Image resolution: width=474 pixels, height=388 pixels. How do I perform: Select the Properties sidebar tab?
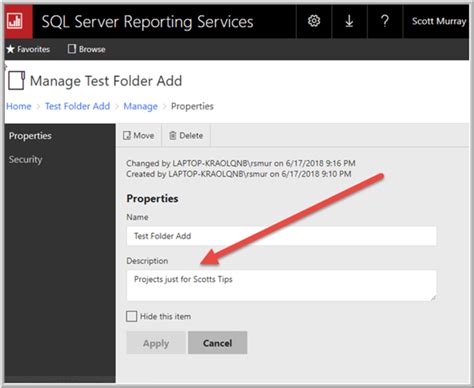(60, 136)
